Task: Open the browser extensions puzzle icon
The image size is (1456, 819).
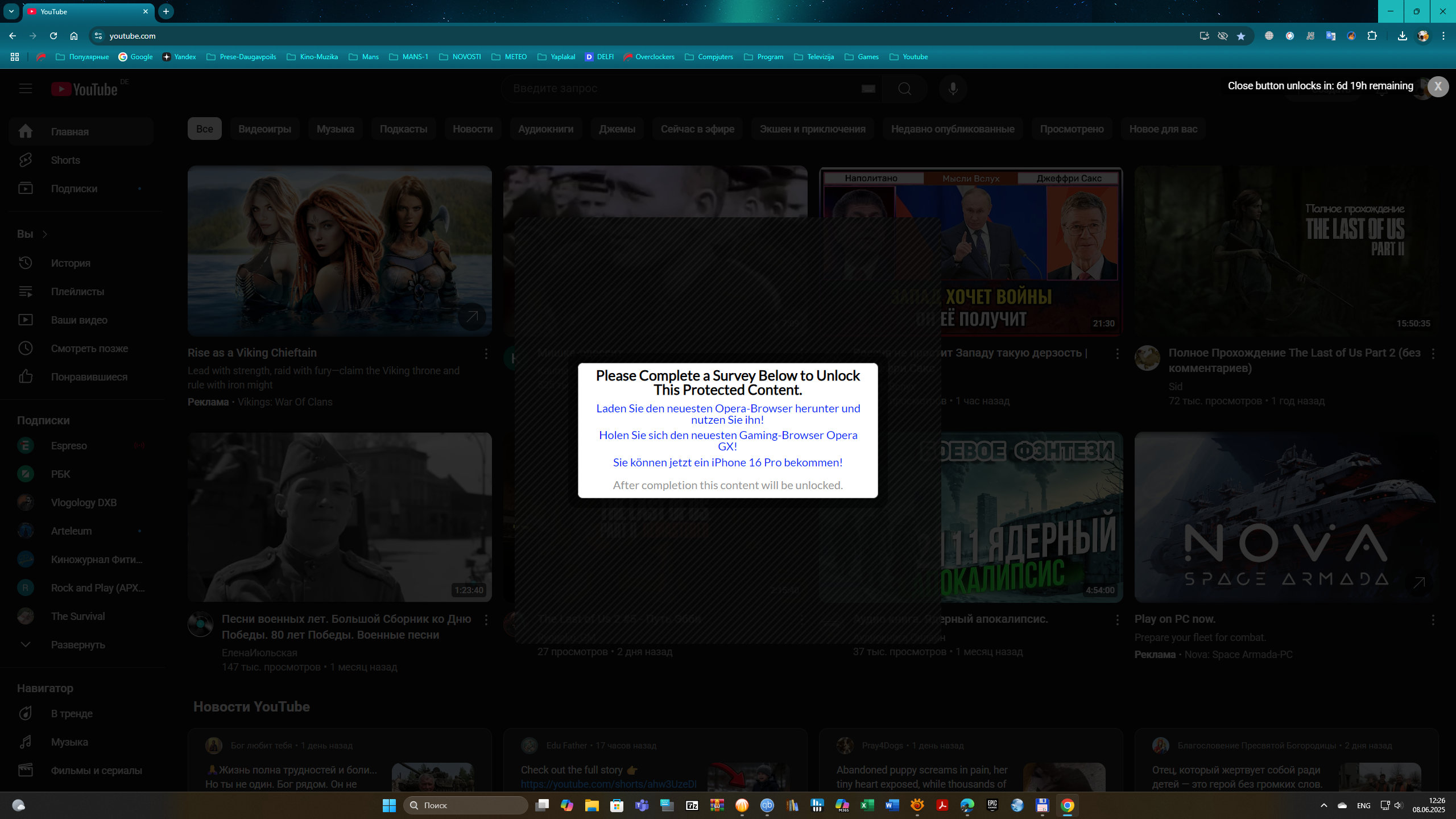Action: (x=1372, y=36)
